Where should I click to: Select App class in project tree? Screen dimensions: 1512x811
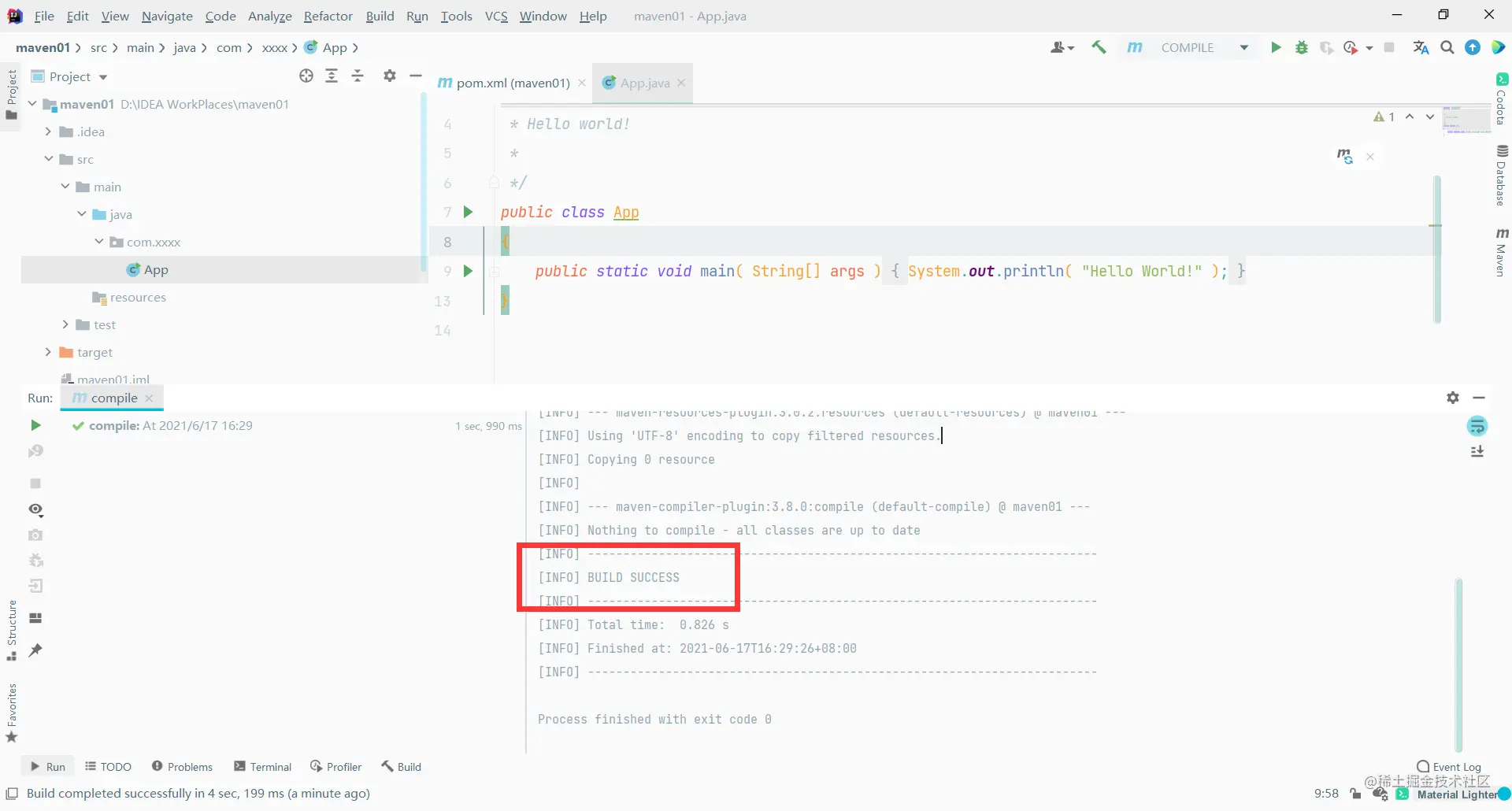tap(147, 269)
